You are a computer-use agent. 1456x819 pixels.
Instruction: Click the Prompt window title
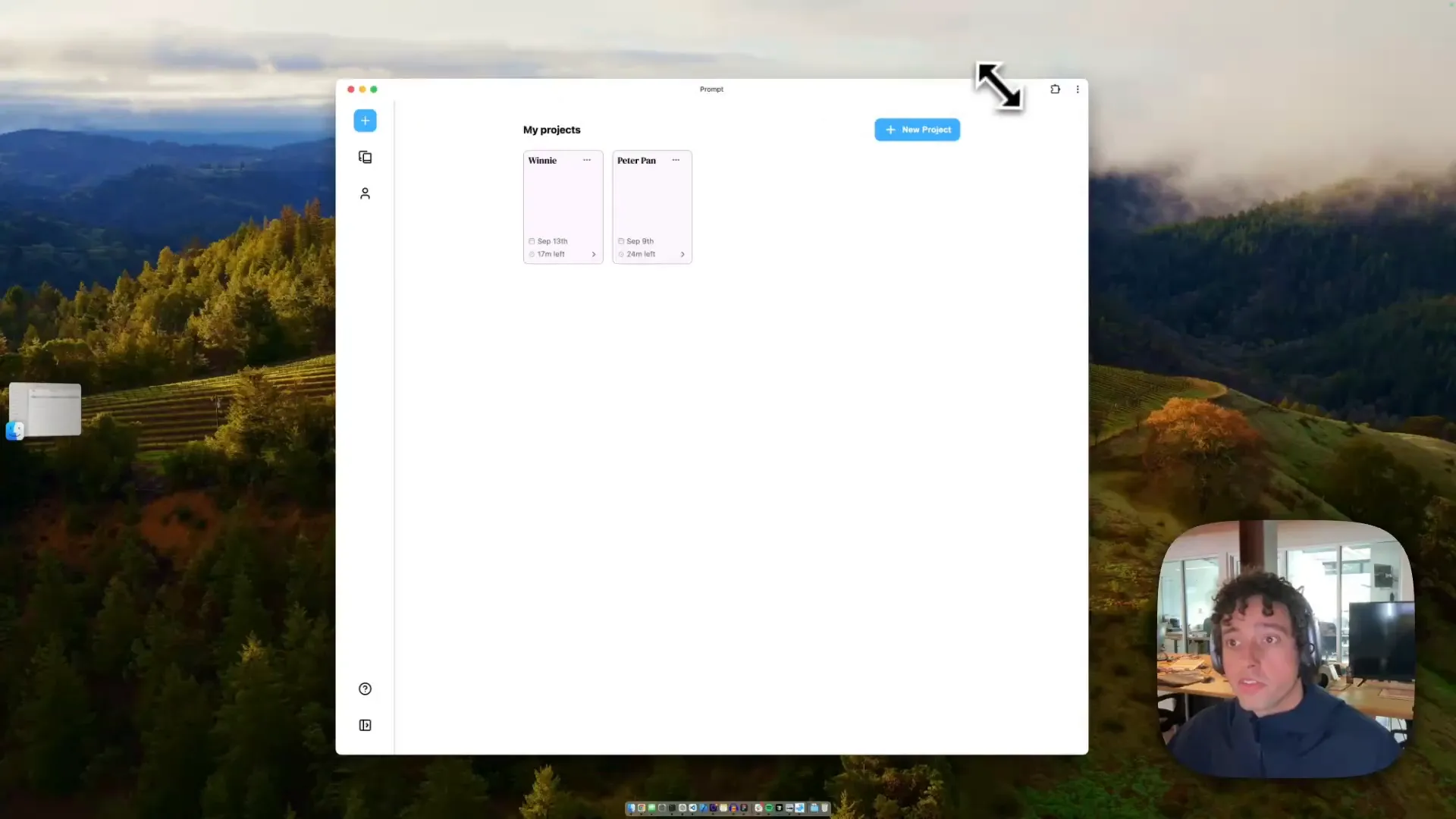[711, 89]
